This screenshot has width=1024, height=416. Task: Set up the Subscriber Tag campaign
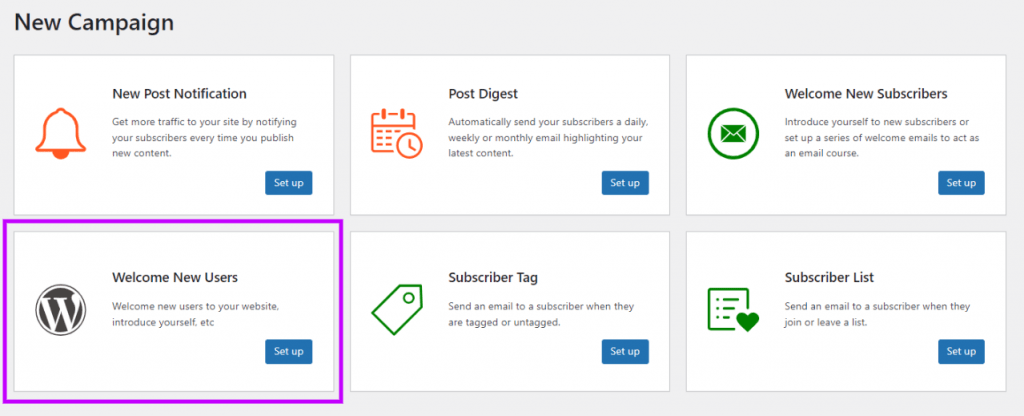coord(625,351)
